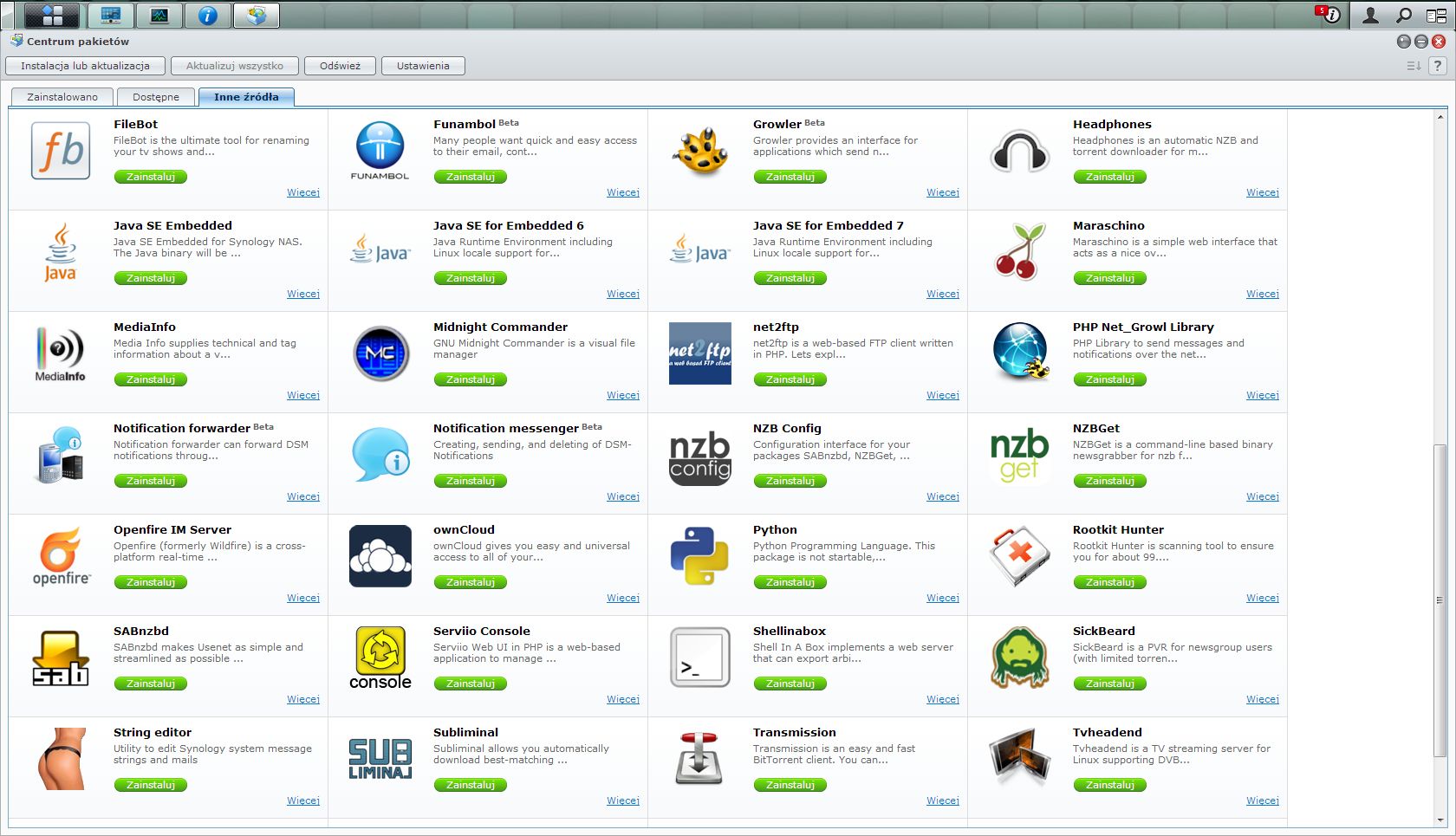The image size is (1456, 836).
Task: Open the Funambol package icon
Action: (x=380, y=151)
